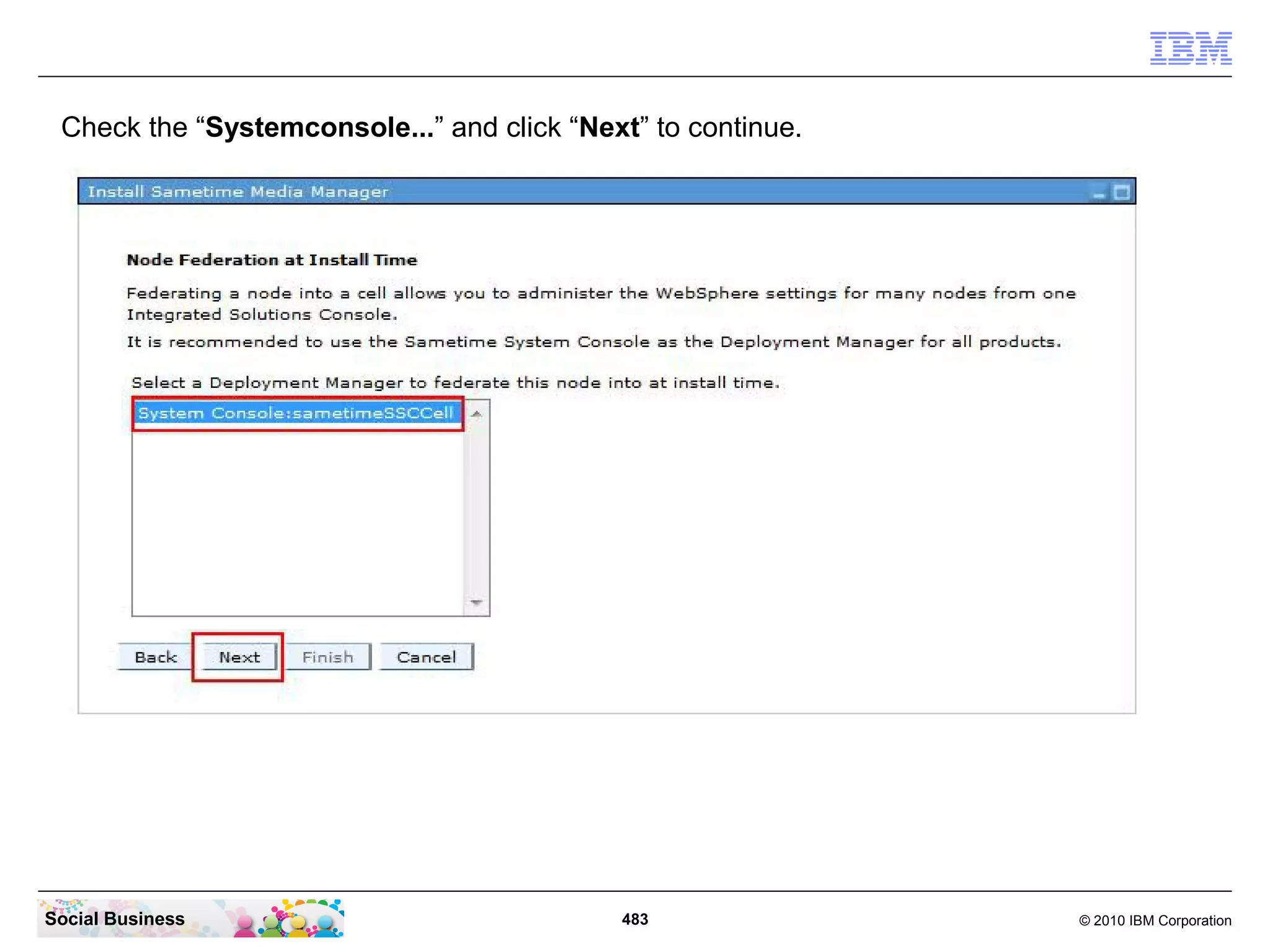Click the Next button to continue
The height and width of the screenshot is (952, 1270).
point(239,657)
